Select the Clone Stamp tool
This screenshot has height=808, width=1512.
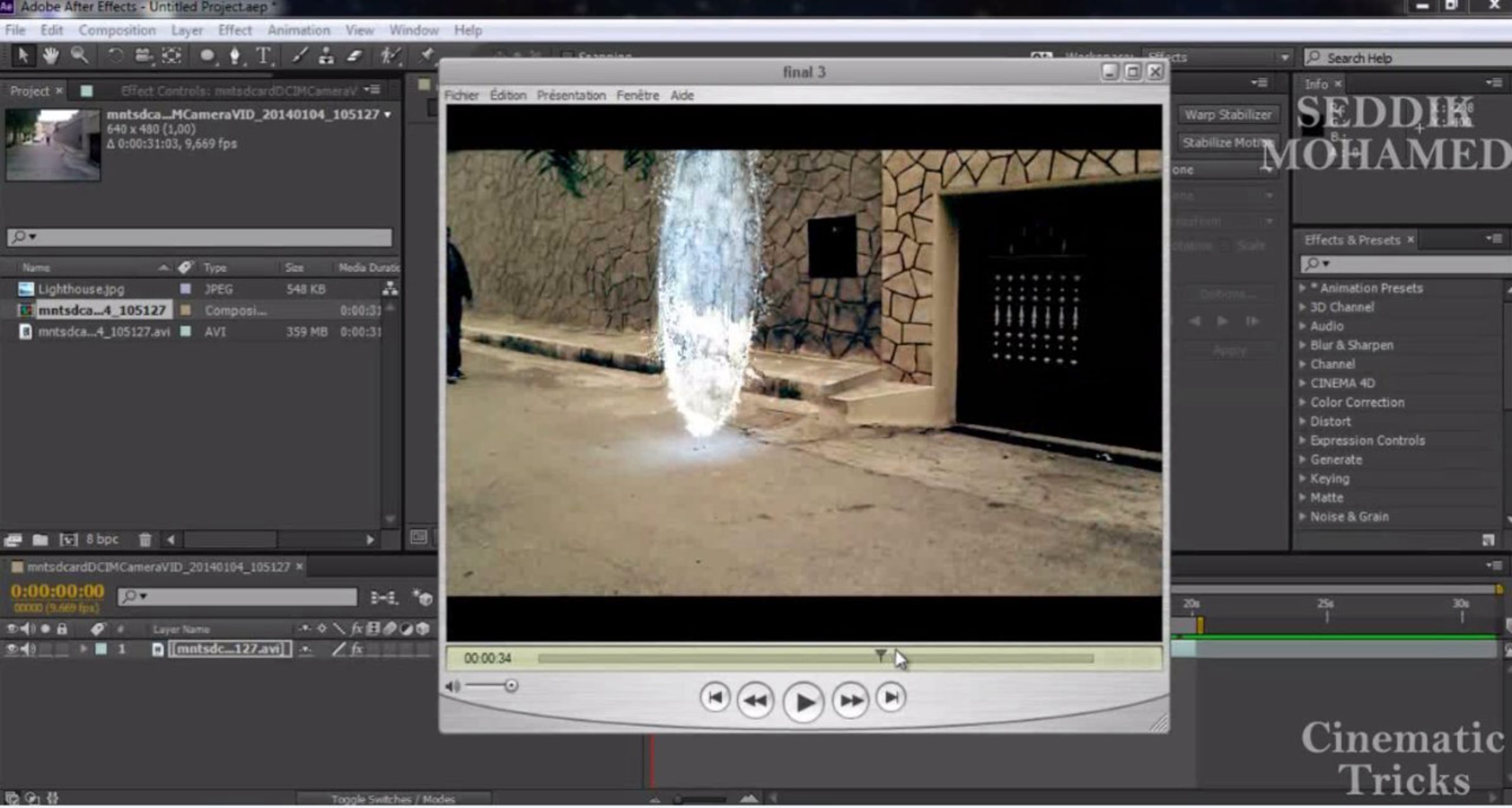(326, 56)
